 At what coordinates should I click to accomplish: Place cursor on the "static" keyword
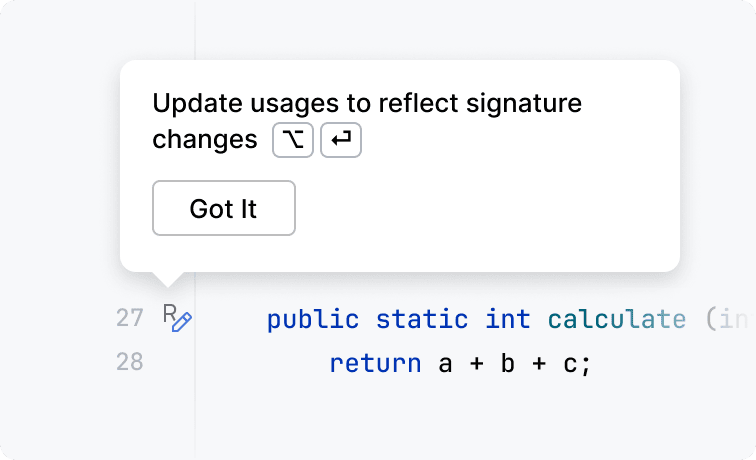point(421,320)
